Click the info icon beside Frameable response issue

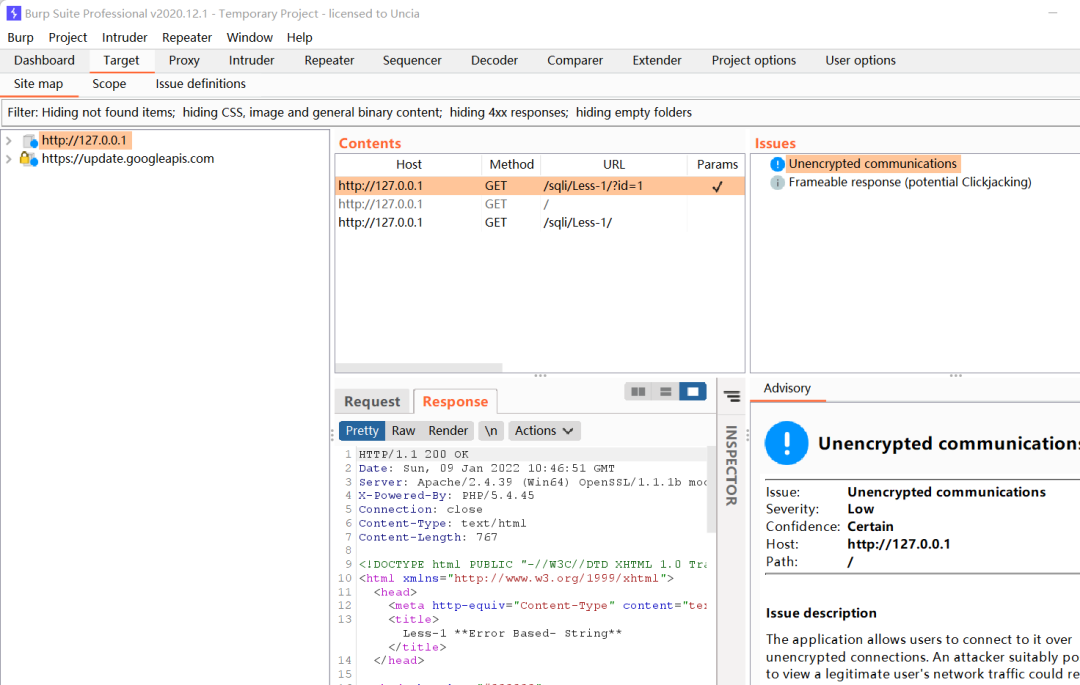(x=777, y=182)
